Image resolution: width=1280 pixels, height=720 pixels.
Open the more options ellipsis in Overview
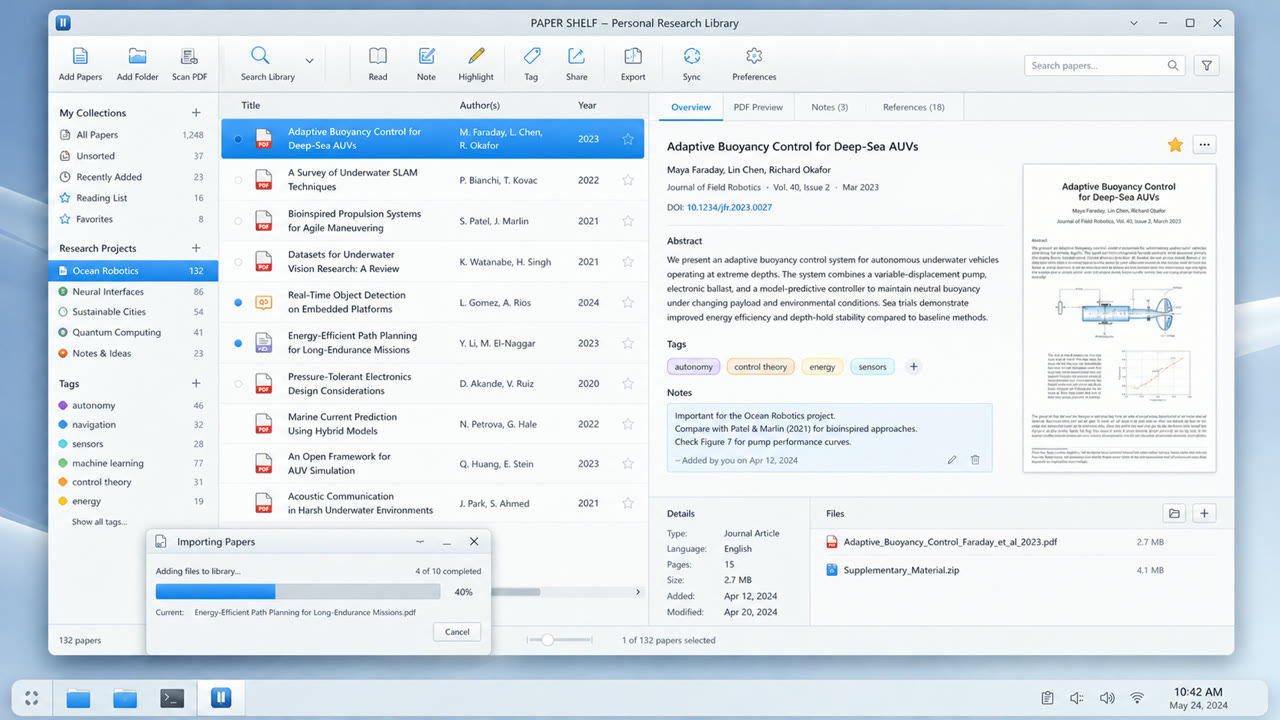click(x=1204, y=145)
